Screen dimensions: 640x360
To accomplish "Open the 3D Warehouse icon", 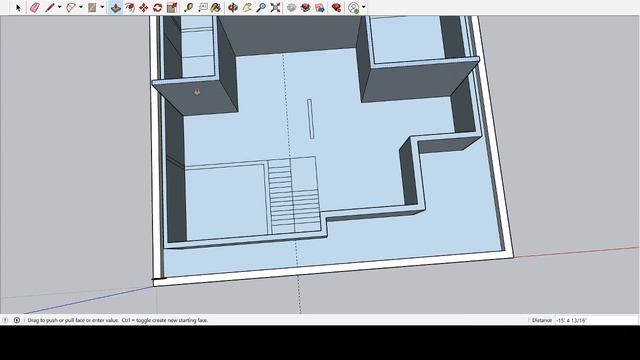I will coord(291,7).
